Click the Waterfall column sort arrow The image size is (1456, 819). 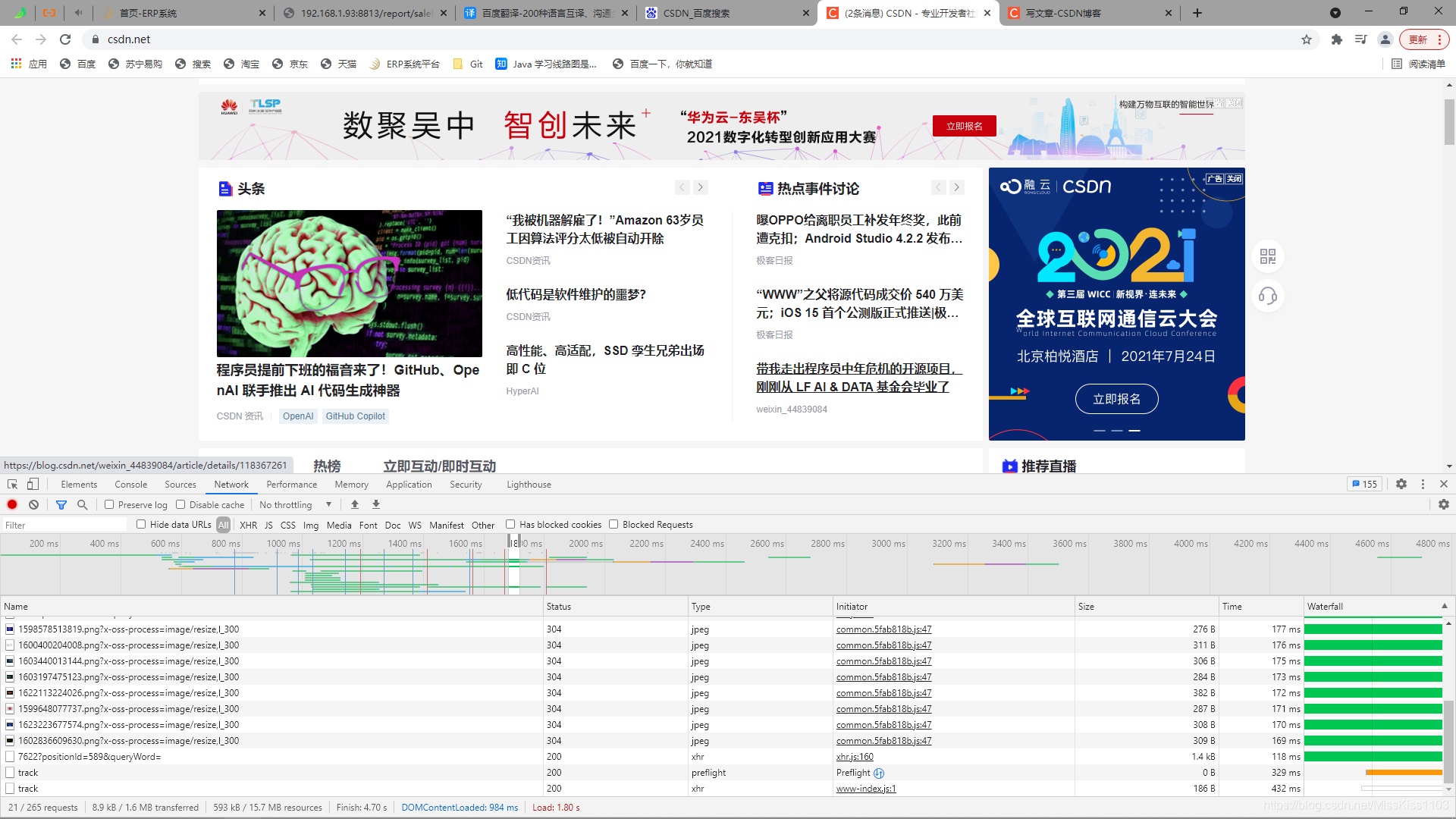pyautogui.click(x=1445, y=606)
